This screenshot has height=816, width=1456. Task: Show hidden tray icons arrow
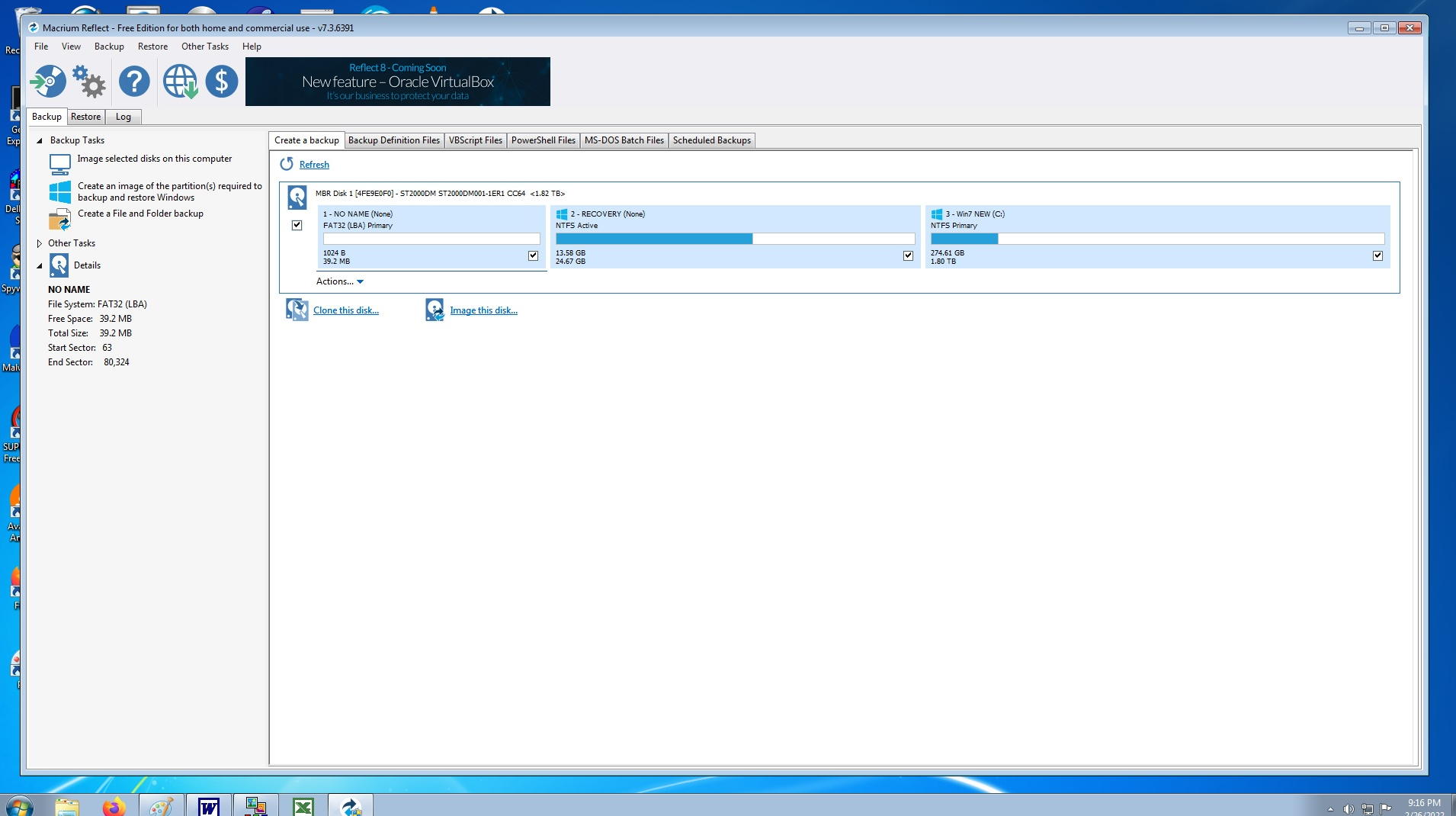(x=1330, y=808)
